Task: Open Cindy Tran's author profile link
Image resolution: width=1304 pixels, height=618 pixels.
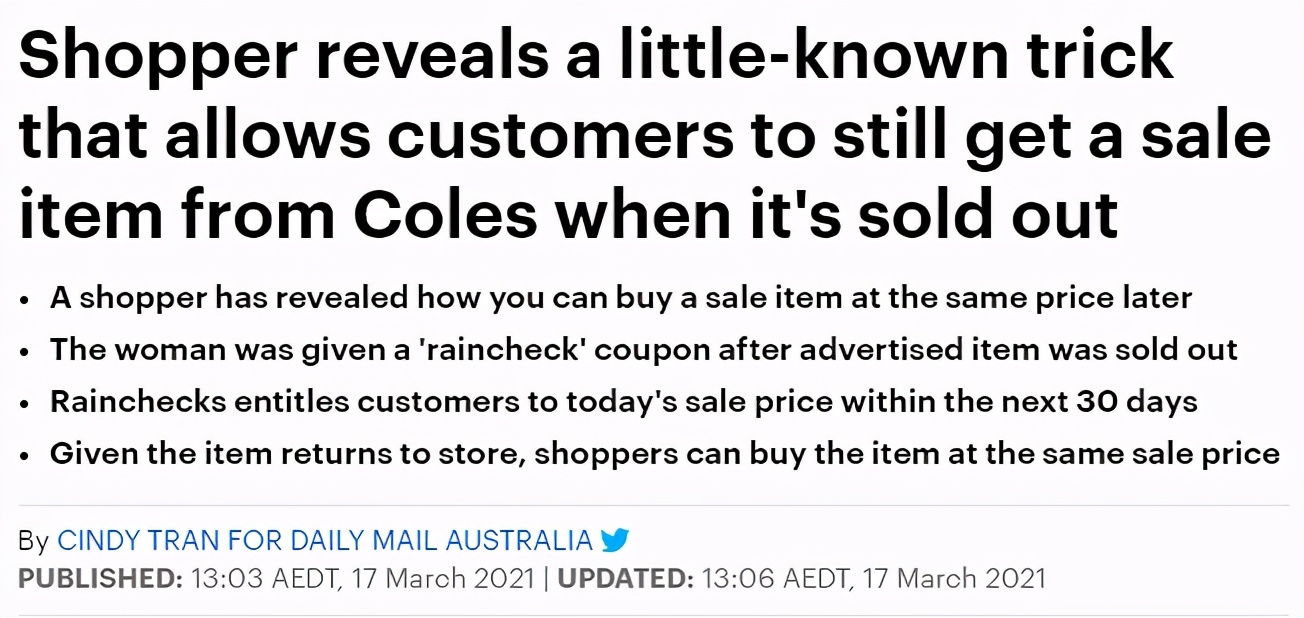Action: pos(139,541)
